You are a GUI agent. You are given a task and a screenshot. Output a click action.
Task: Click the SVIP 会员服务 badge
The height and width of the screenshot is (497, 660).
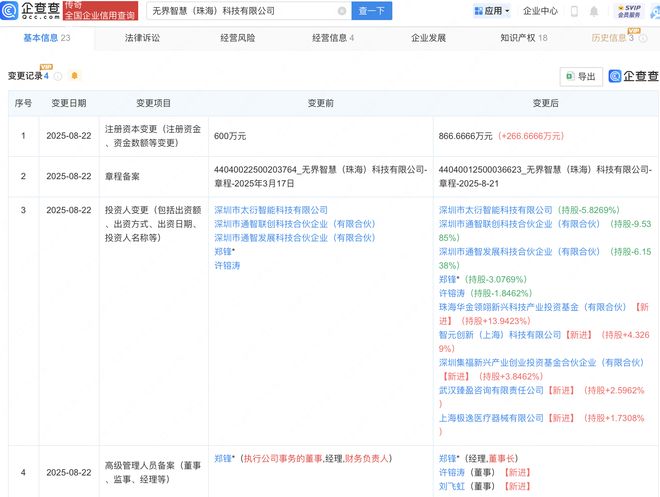tap(629, 11)
